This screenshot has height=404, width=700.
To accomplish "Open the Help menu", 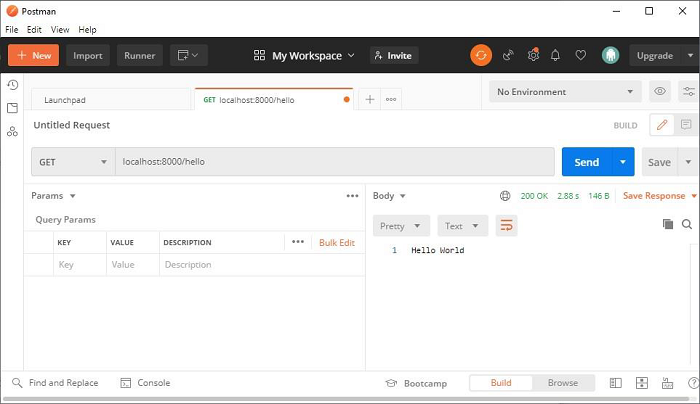I will [x=87, y=29].
